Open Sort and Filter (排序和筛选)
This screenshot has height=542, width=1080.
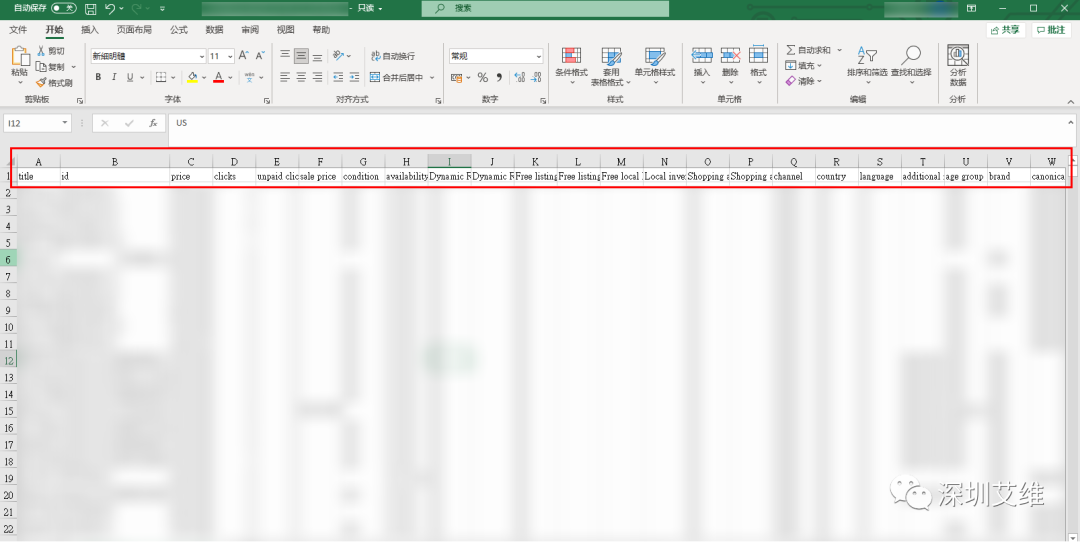tap(867, 66)
